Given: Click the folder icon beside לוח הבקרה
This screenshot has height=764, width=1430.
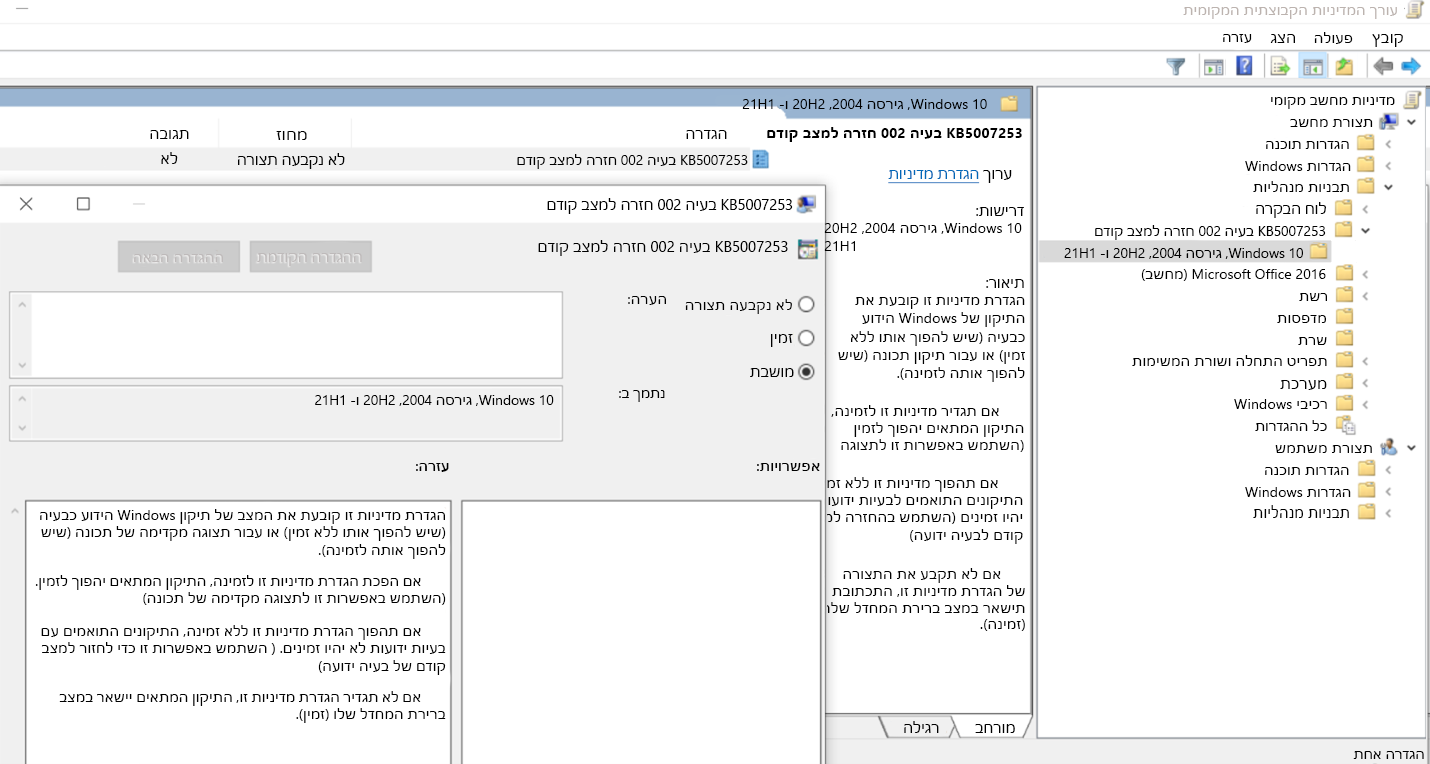Looking at the screenshot, I should coord(1344,208).
